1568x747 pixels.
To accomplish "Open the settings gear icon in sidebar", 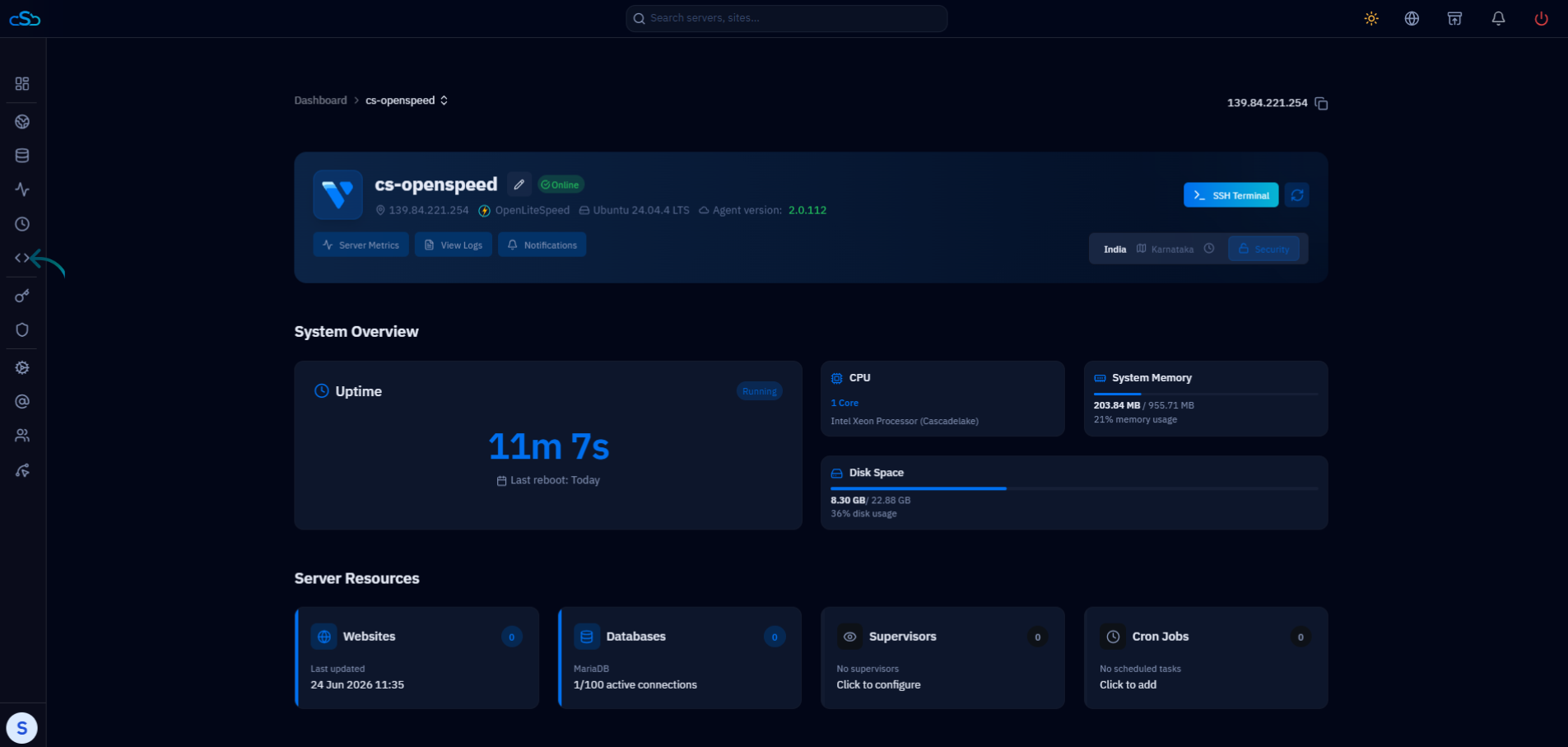I will [x=22, y=367].
